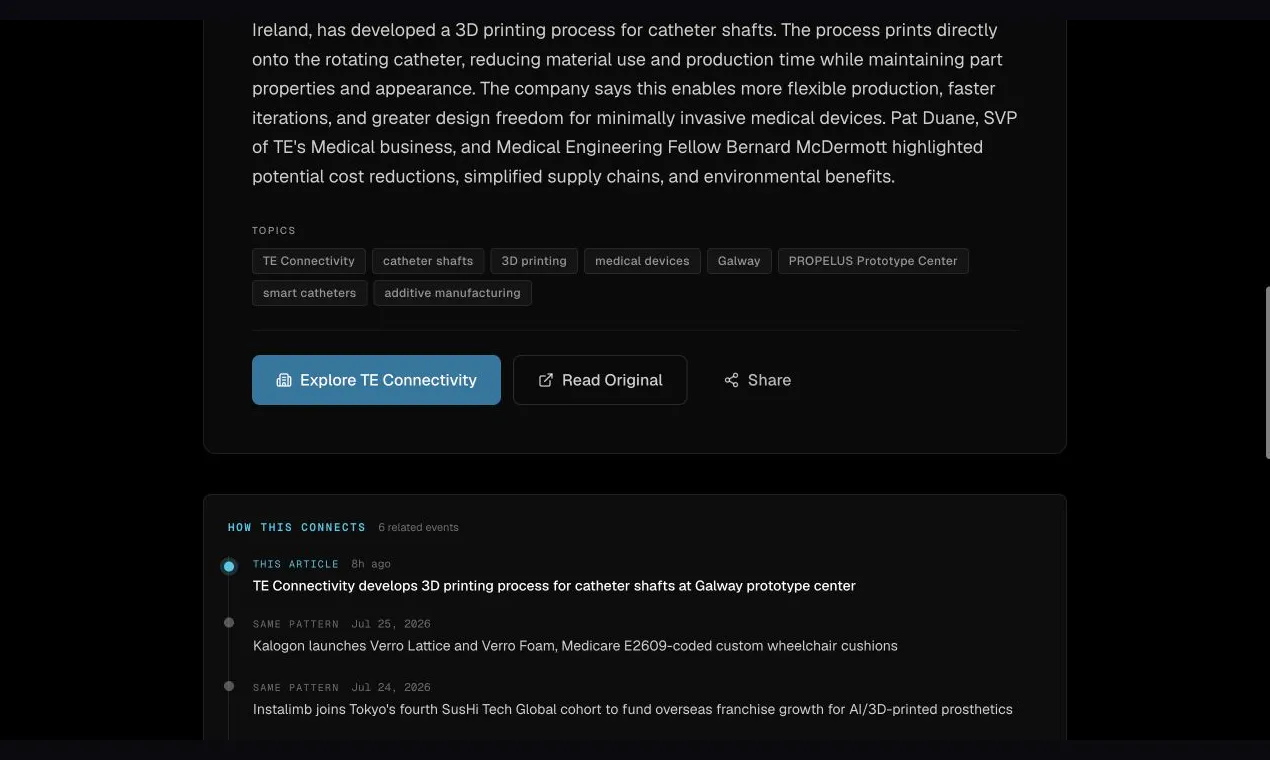
Task: Click the page scrollbar thumb
Action: pyautogui.click(x=1267, y=373)
